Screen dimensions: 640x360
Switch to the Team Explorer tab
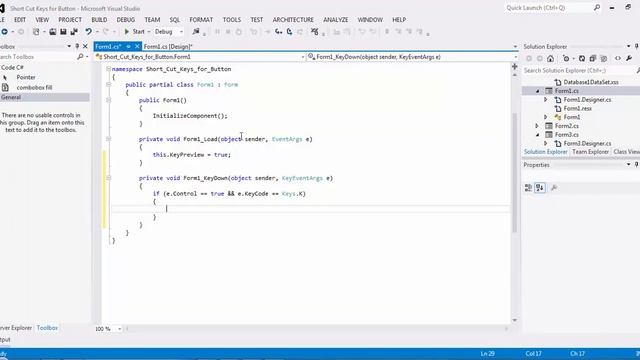[x=590, y=152]
